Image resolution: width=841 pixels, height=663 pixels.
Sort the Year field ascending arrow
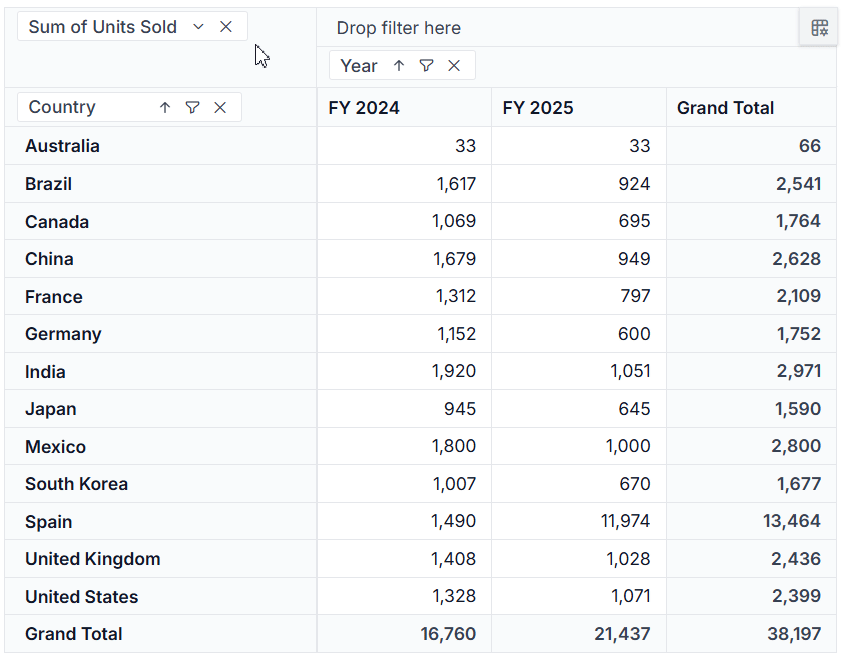click(399, 65)
